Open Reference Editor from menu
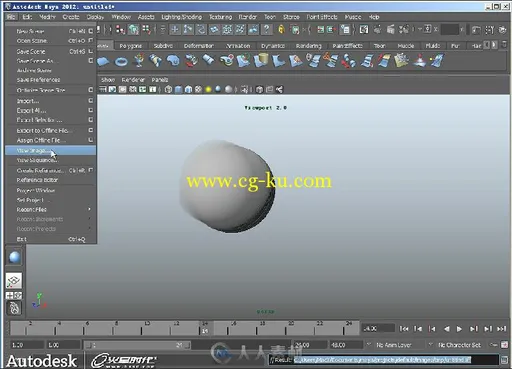Image resolution: width=512 pixels, height=369 pixels. tap(50, 180)
